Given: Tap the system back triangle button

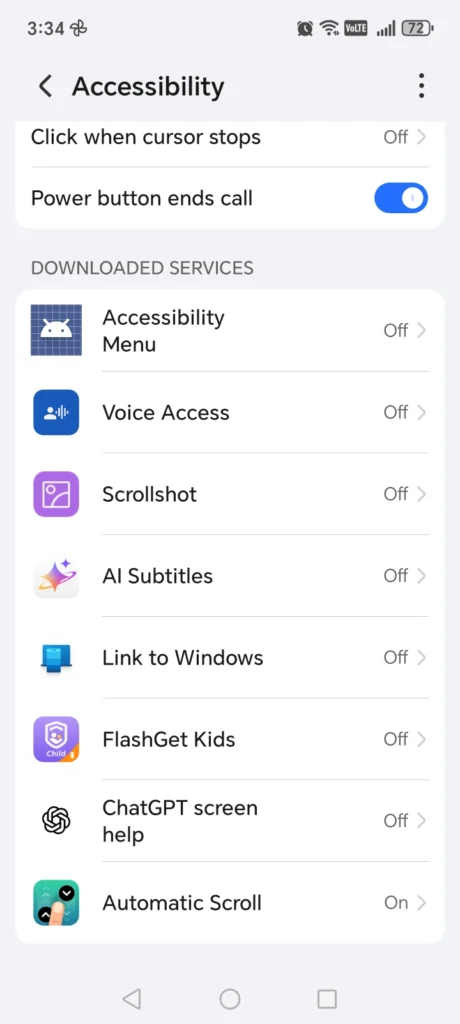Looking at the screenshot, I should tap(132, 998).
